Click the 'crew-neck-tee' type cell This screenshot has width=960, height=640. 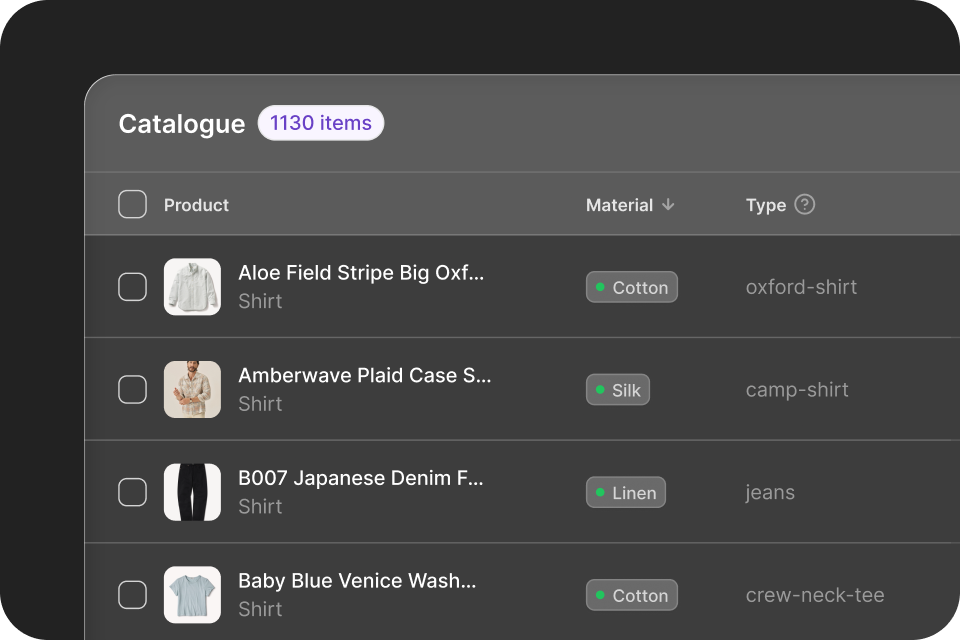(815, 595)
